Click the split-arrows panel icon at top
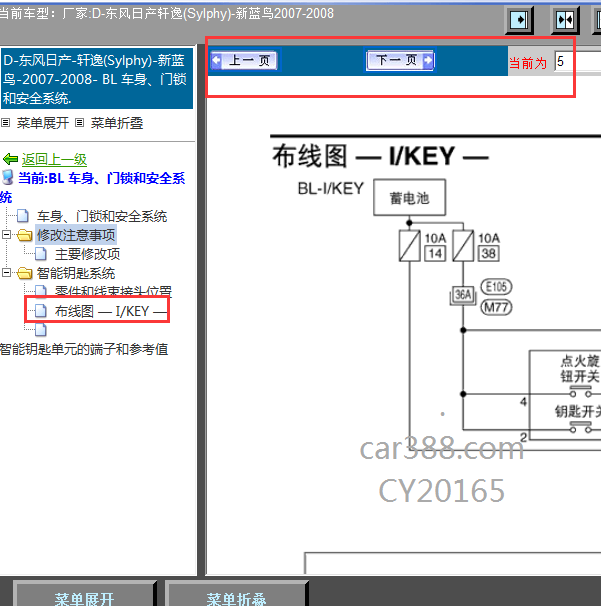 tap(565, 19)
